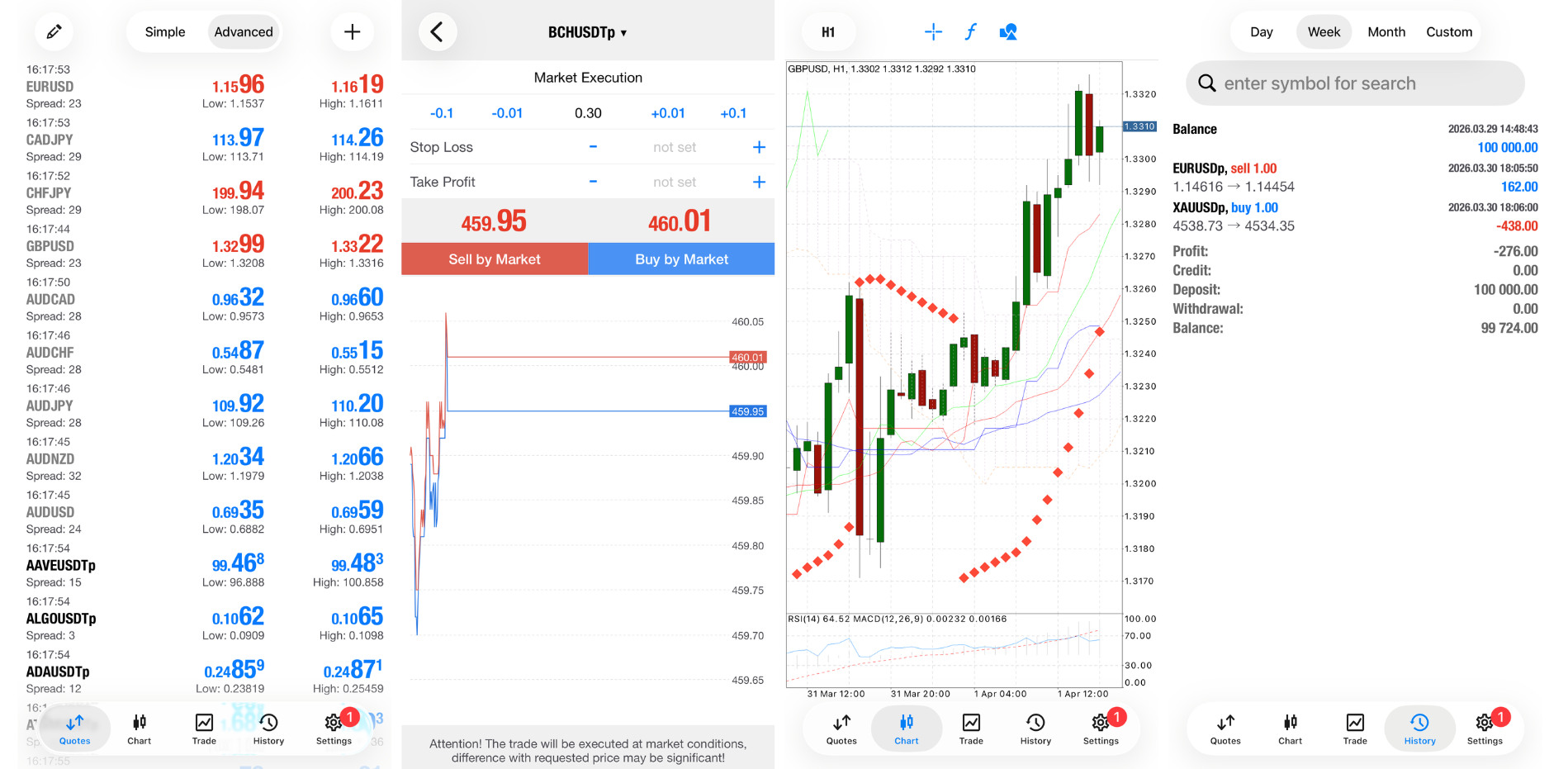Open Settings in chart screen navbar

coord(1101,729)
